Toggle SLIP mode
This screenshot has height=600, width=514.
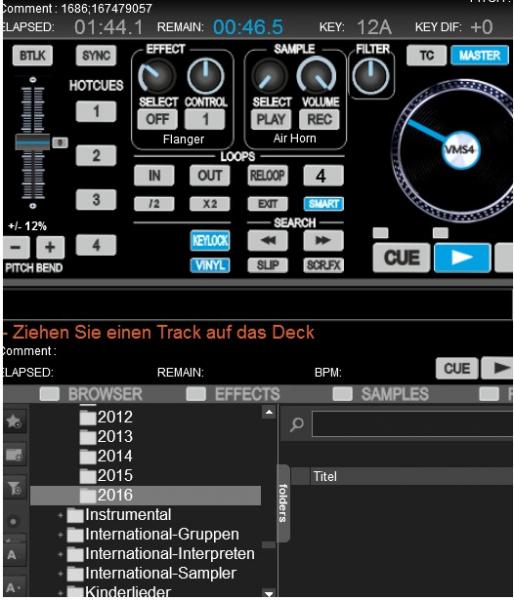pos(268,265)
